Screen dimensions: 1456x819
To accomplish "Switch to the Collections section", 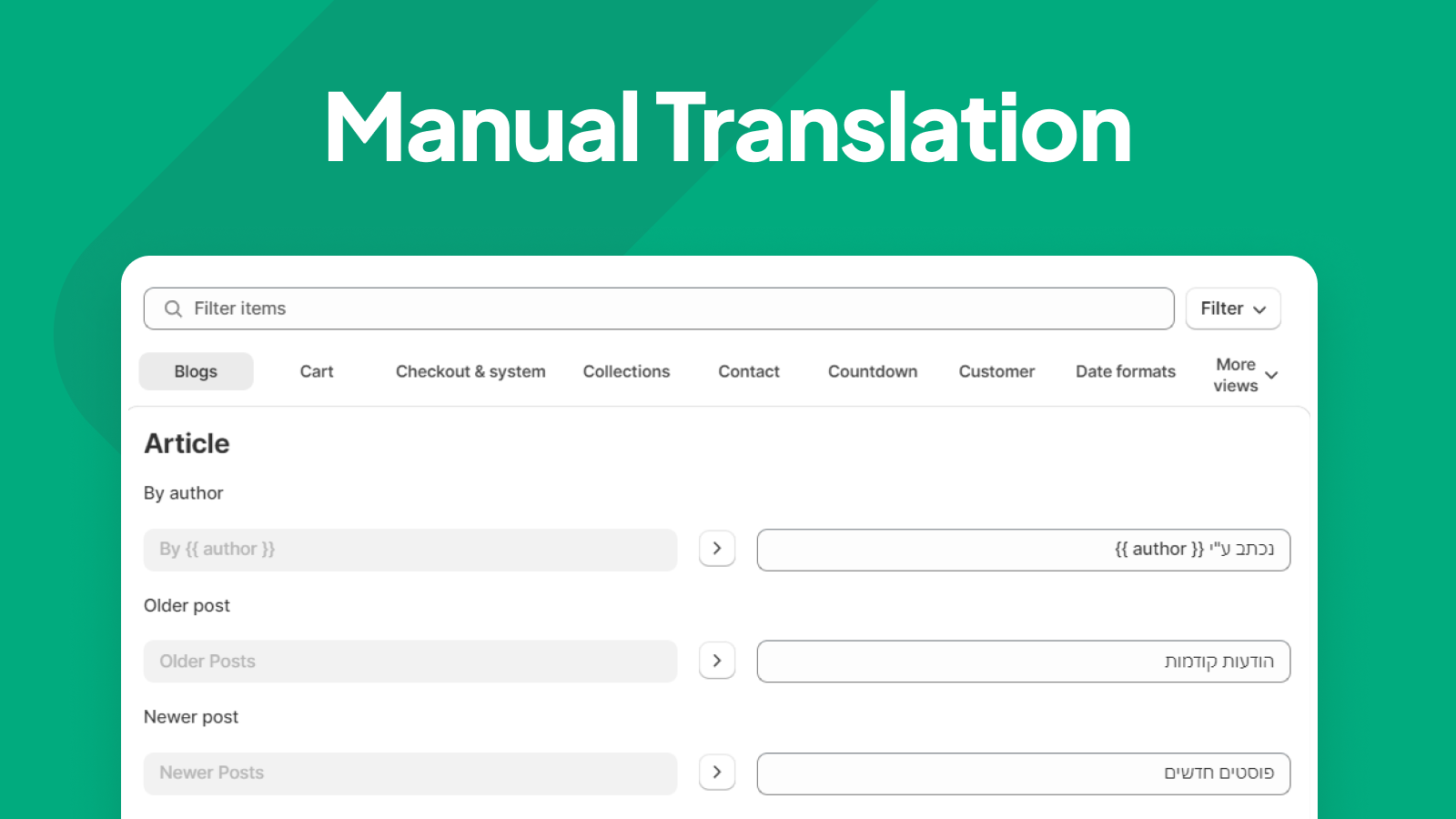I will [626, 371].
